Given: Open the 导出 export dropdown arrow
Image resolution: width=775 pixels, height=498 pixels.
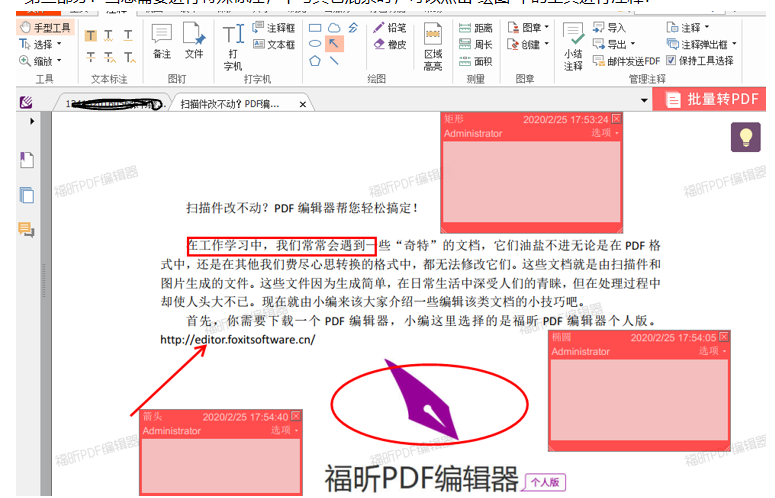Looking at the screenshot, I should (633, 44).
